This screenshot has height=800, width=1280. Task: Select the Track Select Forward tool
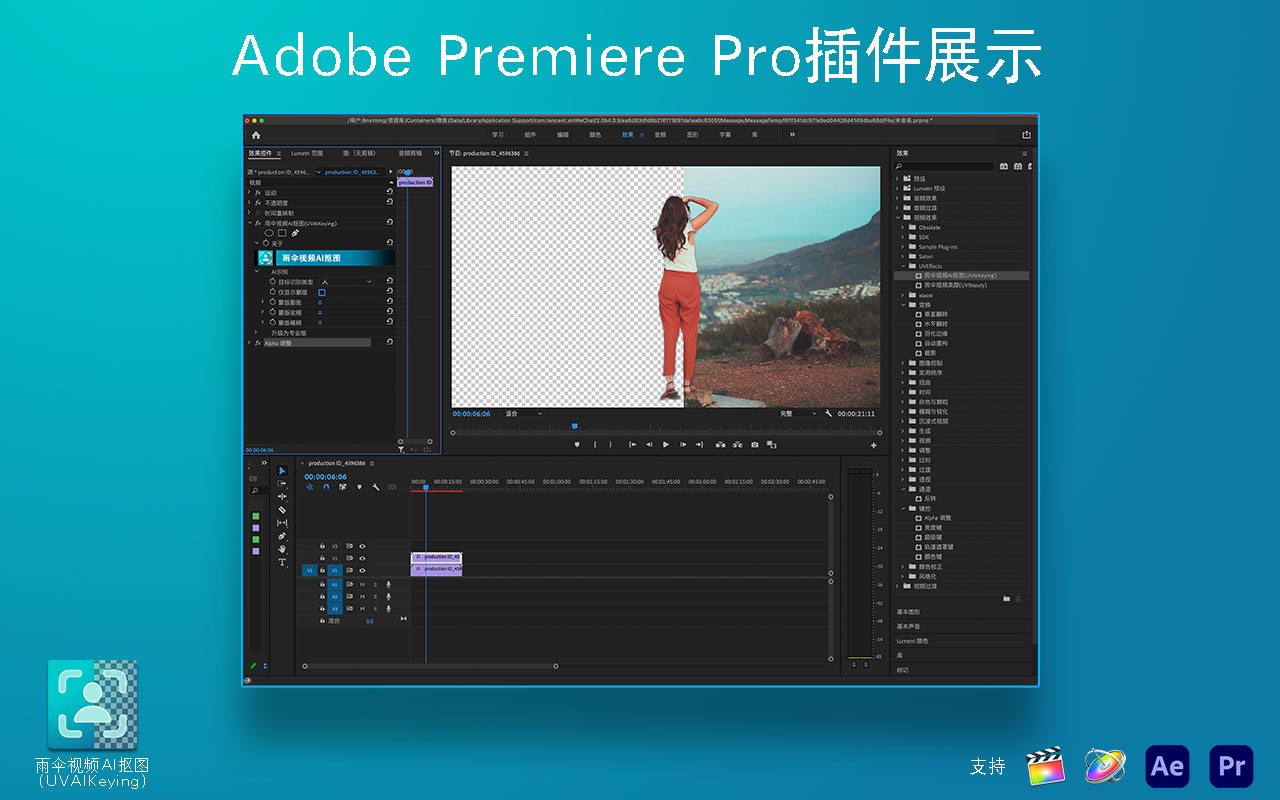coord(282,484)
